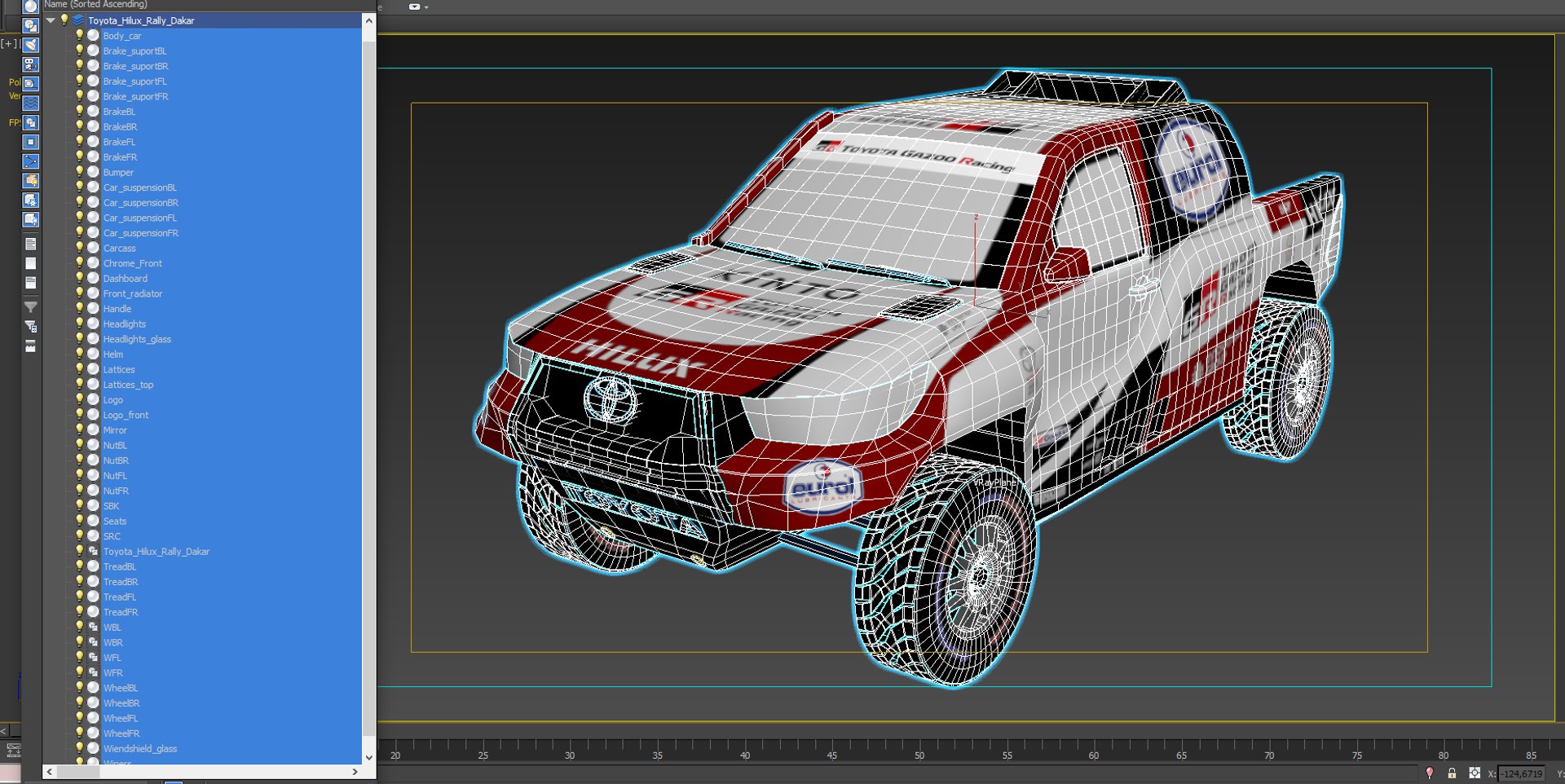
Task: Click the horizontal scroll-right arrow
Action: coord(355,772)
